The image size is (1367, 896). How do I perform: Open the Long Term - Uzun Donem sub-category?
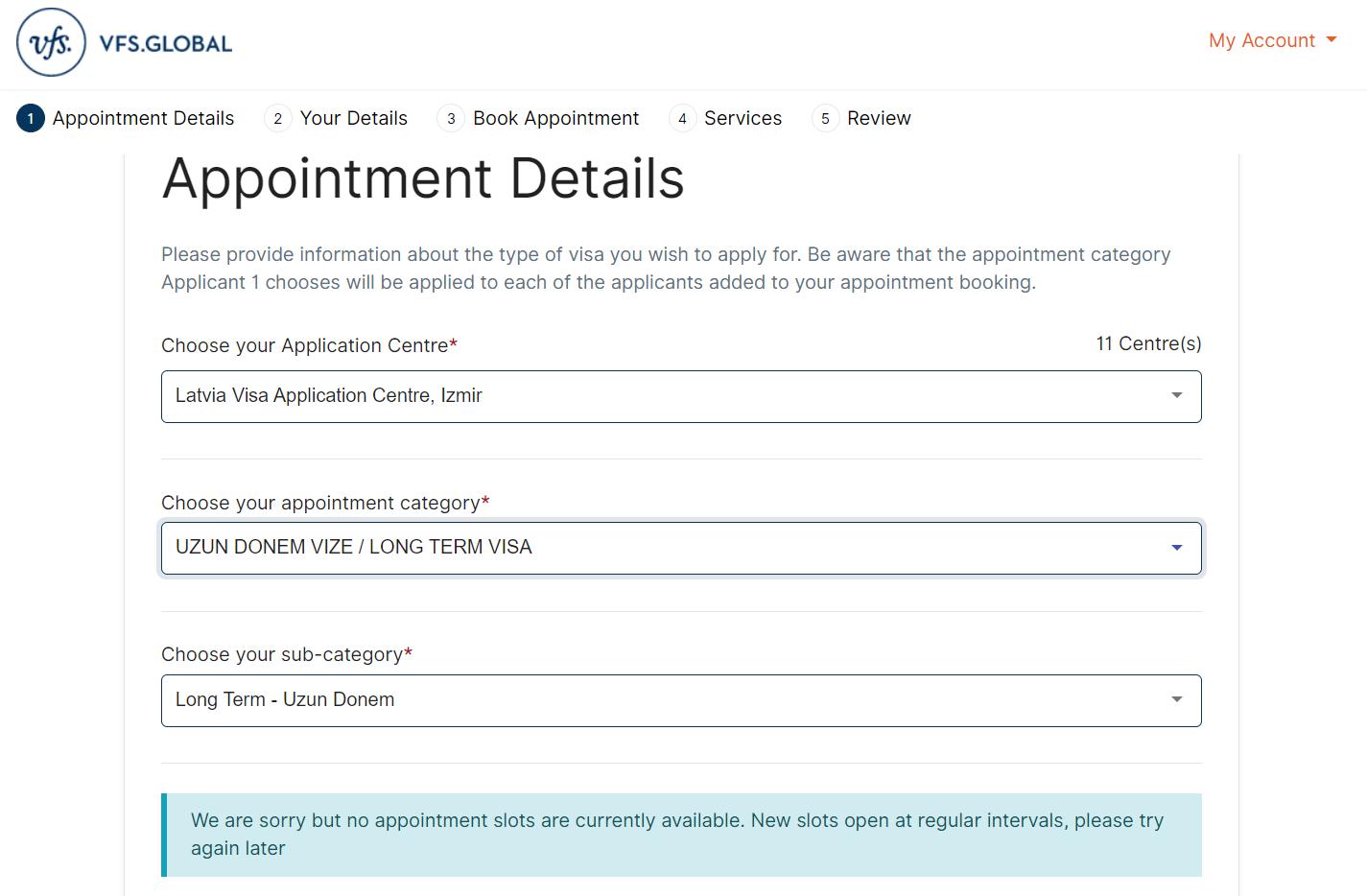pyautogui.click(x=662, y=700)
